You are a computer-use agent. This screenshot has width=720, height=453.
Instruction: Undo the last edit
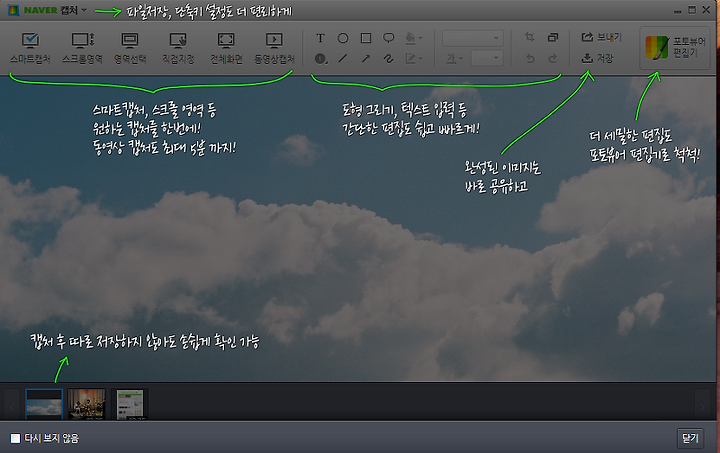(530, 59)
